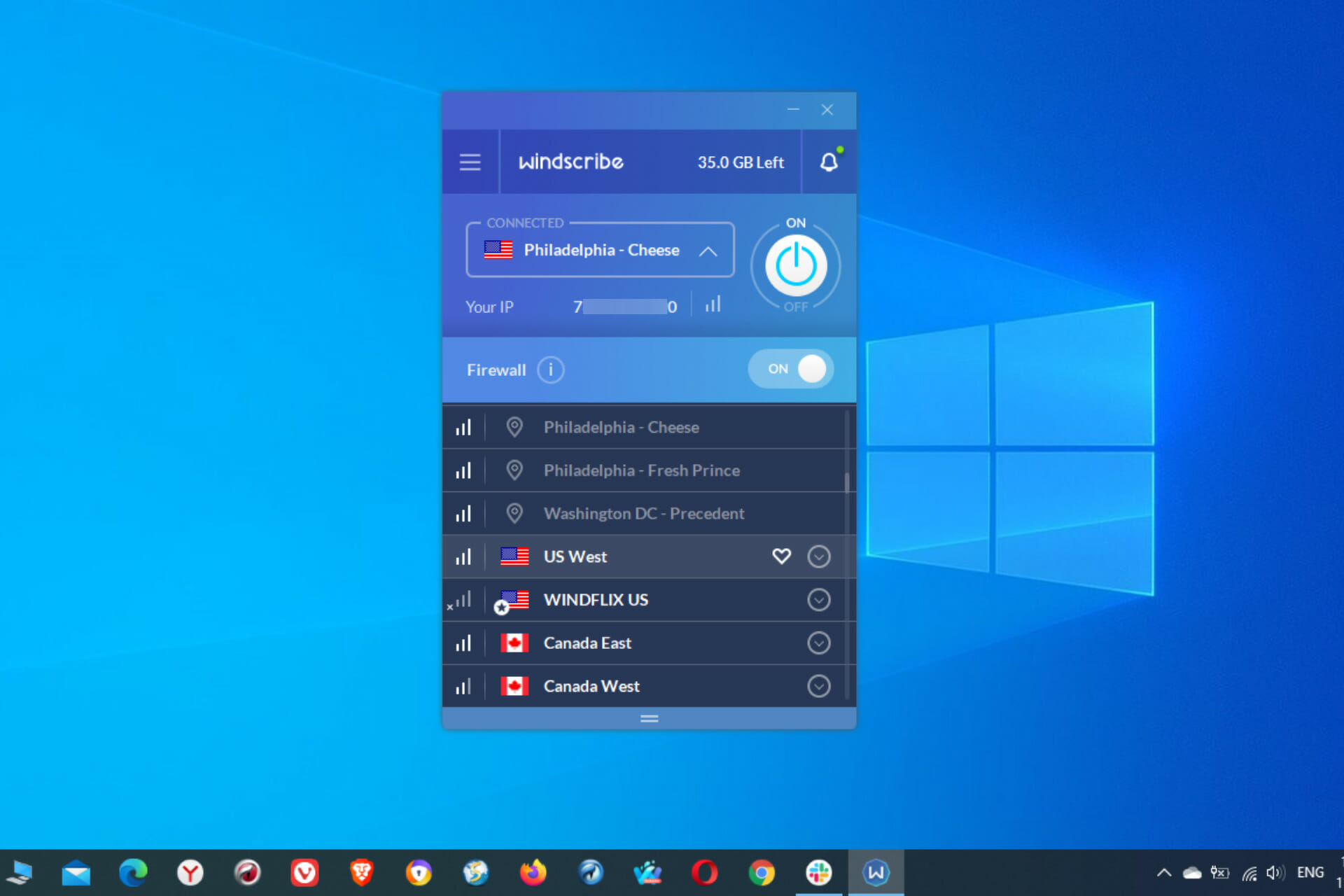The image size is (1344, 896).
Task: Click the resize handle at the window bottom
Action: (x=649, y=719)
